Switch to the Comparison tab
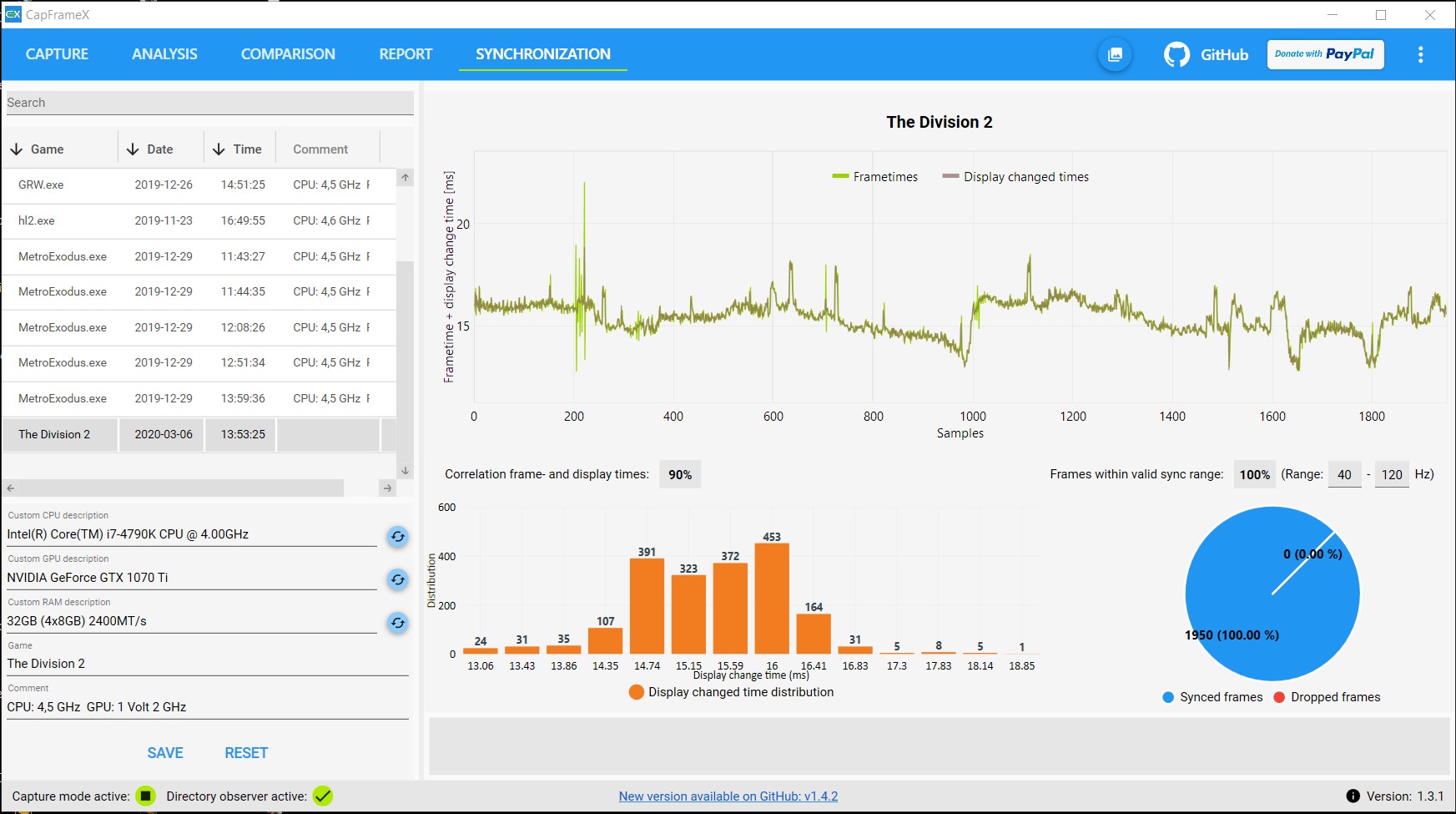The width and height of the screenshot is (1456, 814). (288, 54)
